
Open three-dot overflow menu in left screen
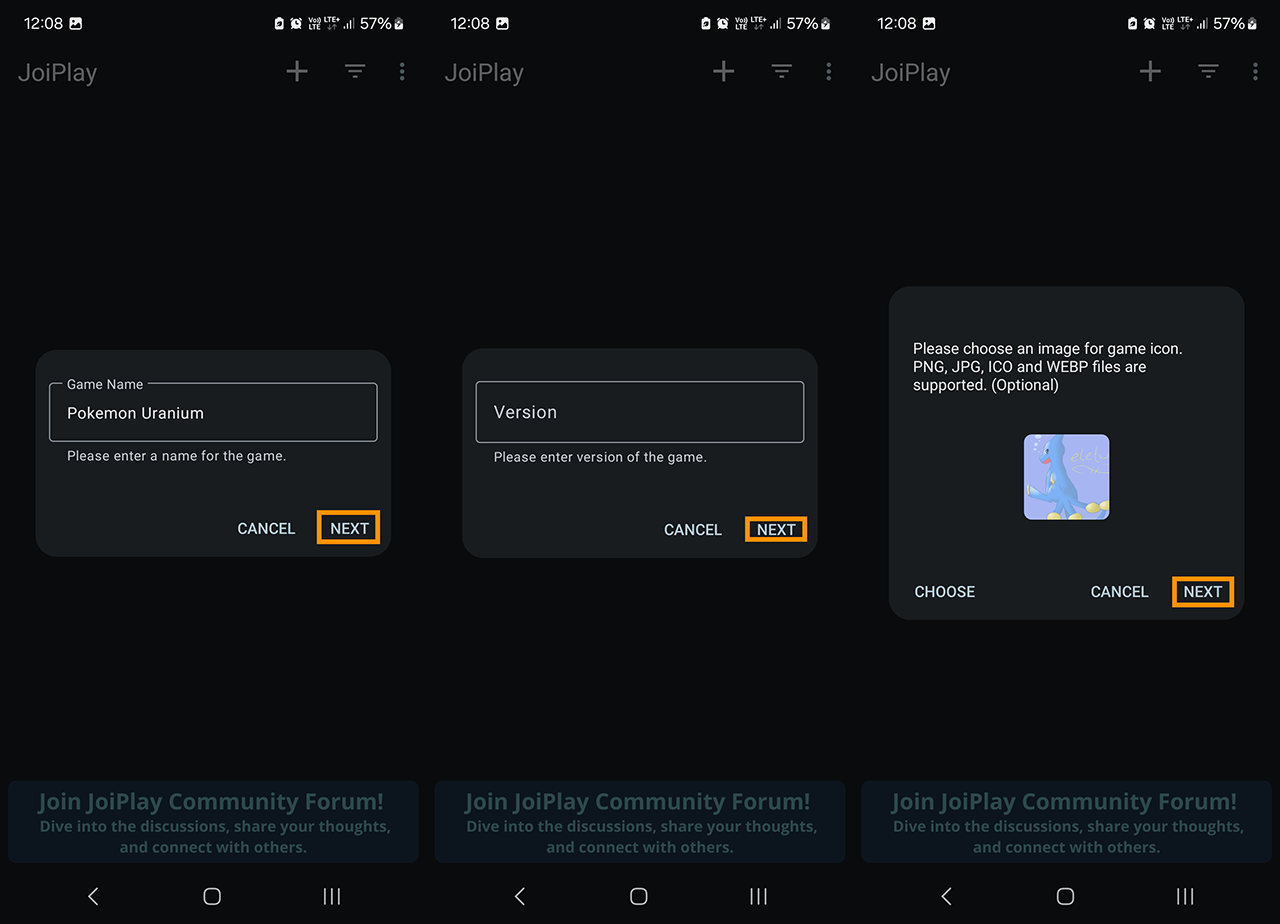[x=402, y=71]
